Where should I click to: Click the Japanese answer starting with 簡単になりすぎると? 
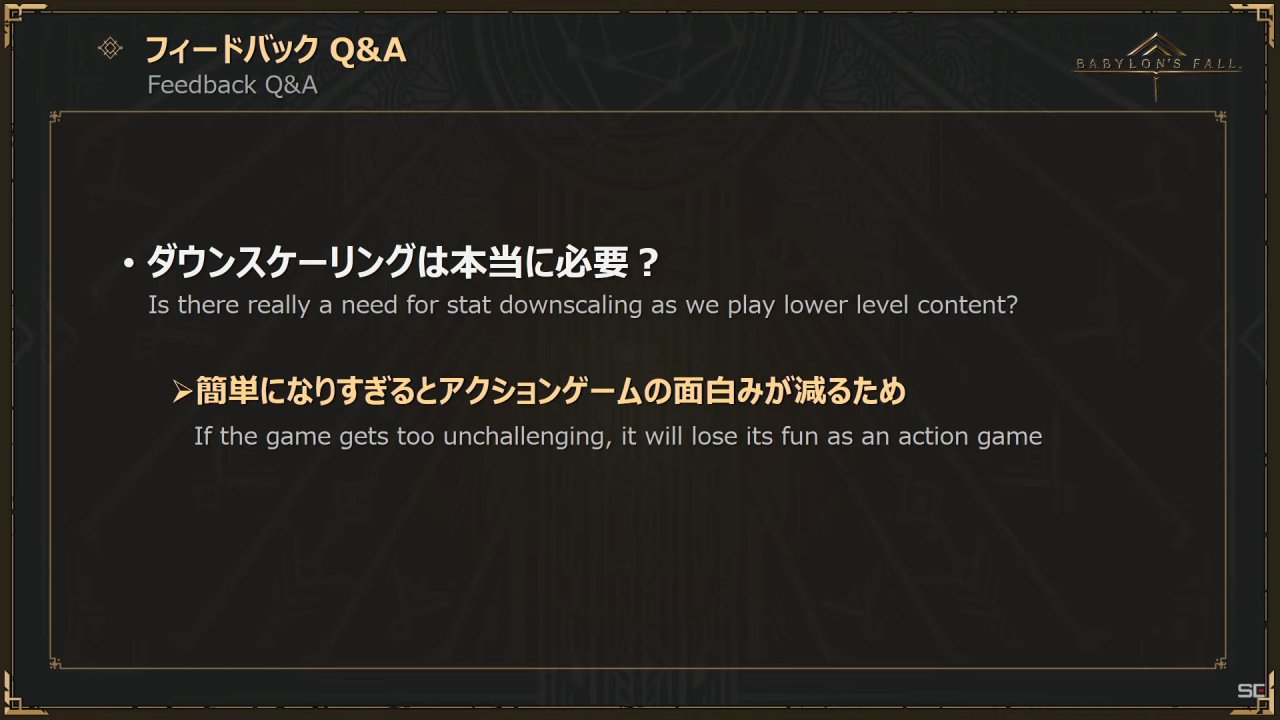coord(551,392)
